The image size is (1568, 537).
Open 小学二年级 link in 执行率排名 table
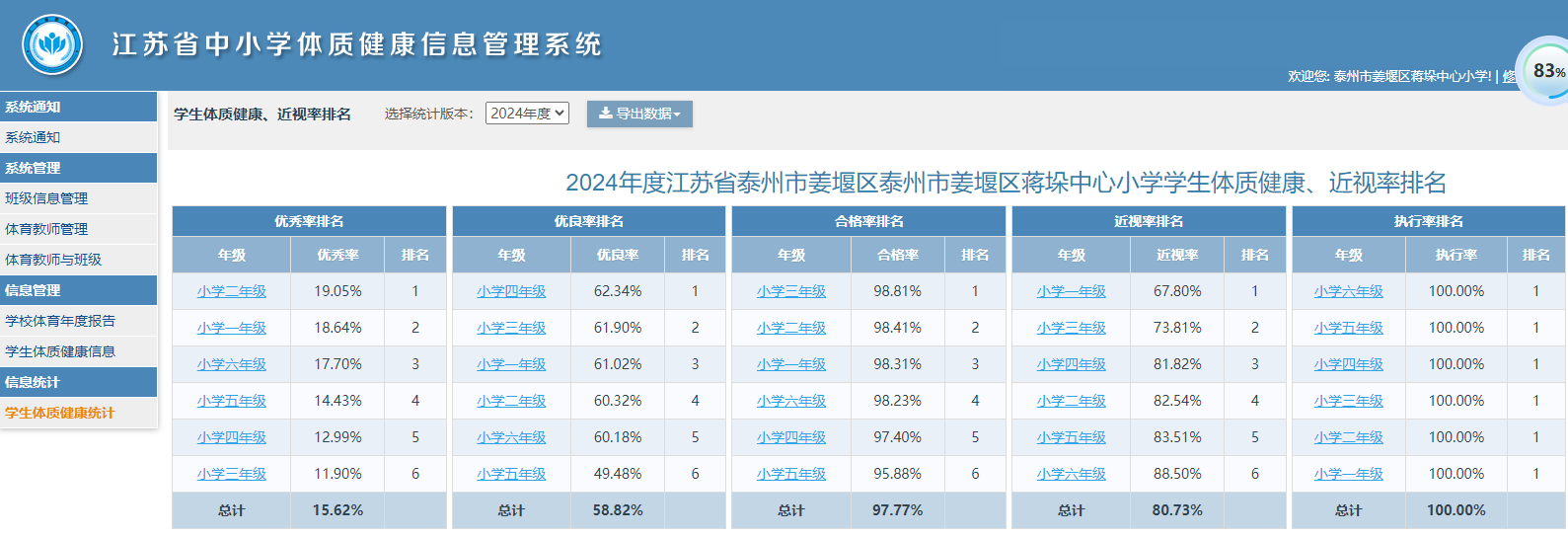pyautogui.click(x=1349, y=437)
